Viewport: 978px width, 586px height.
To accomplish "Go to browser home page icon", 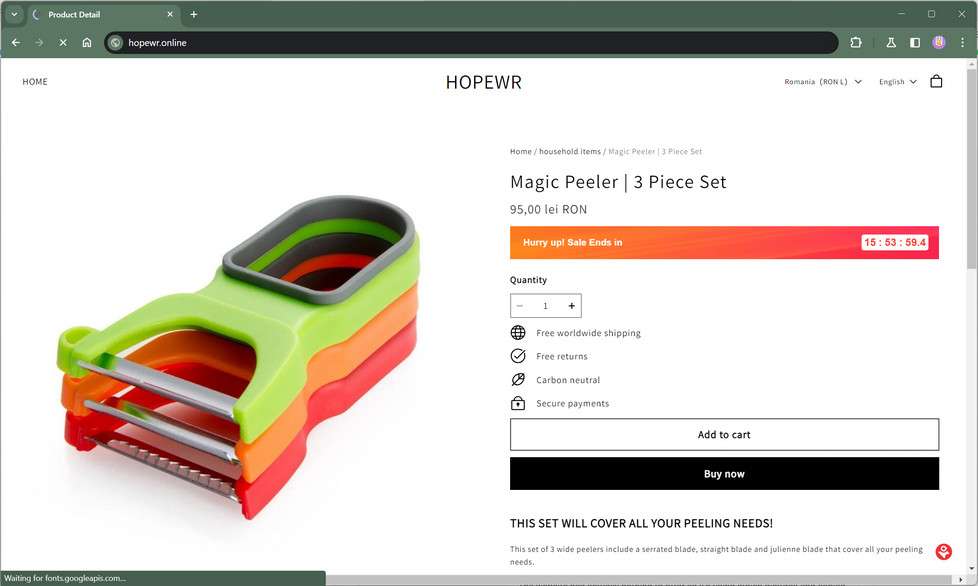I will (87, 42).
